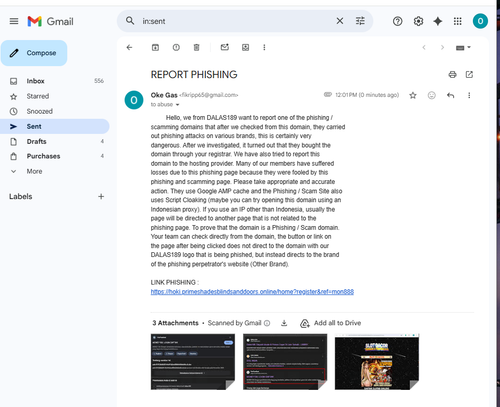Screen dimensions: 500x407
Task: Print the REPORT PHISHING email
Action: [452, 74]
